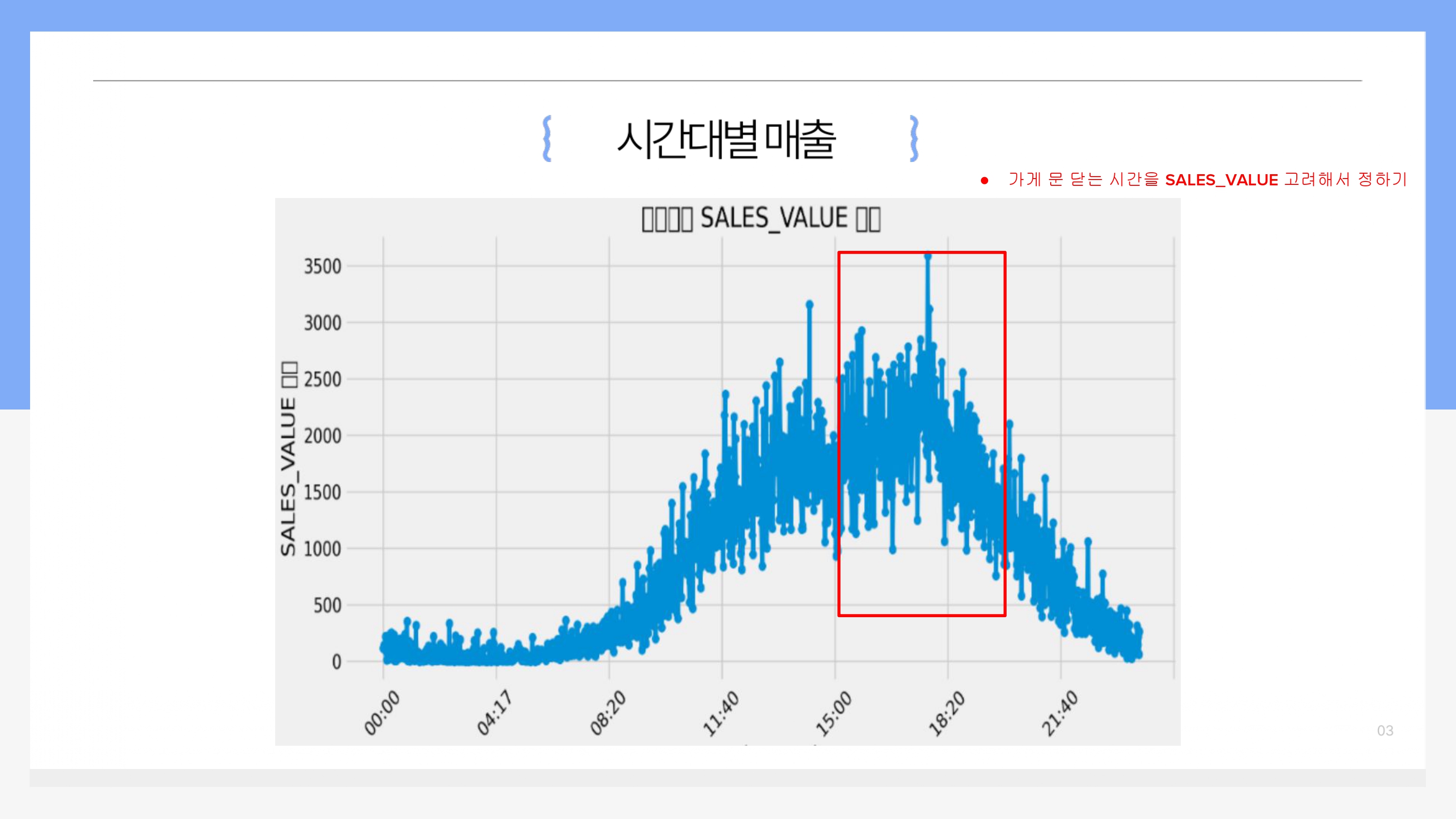Click the 18:20 x-axis tick label

946,714
